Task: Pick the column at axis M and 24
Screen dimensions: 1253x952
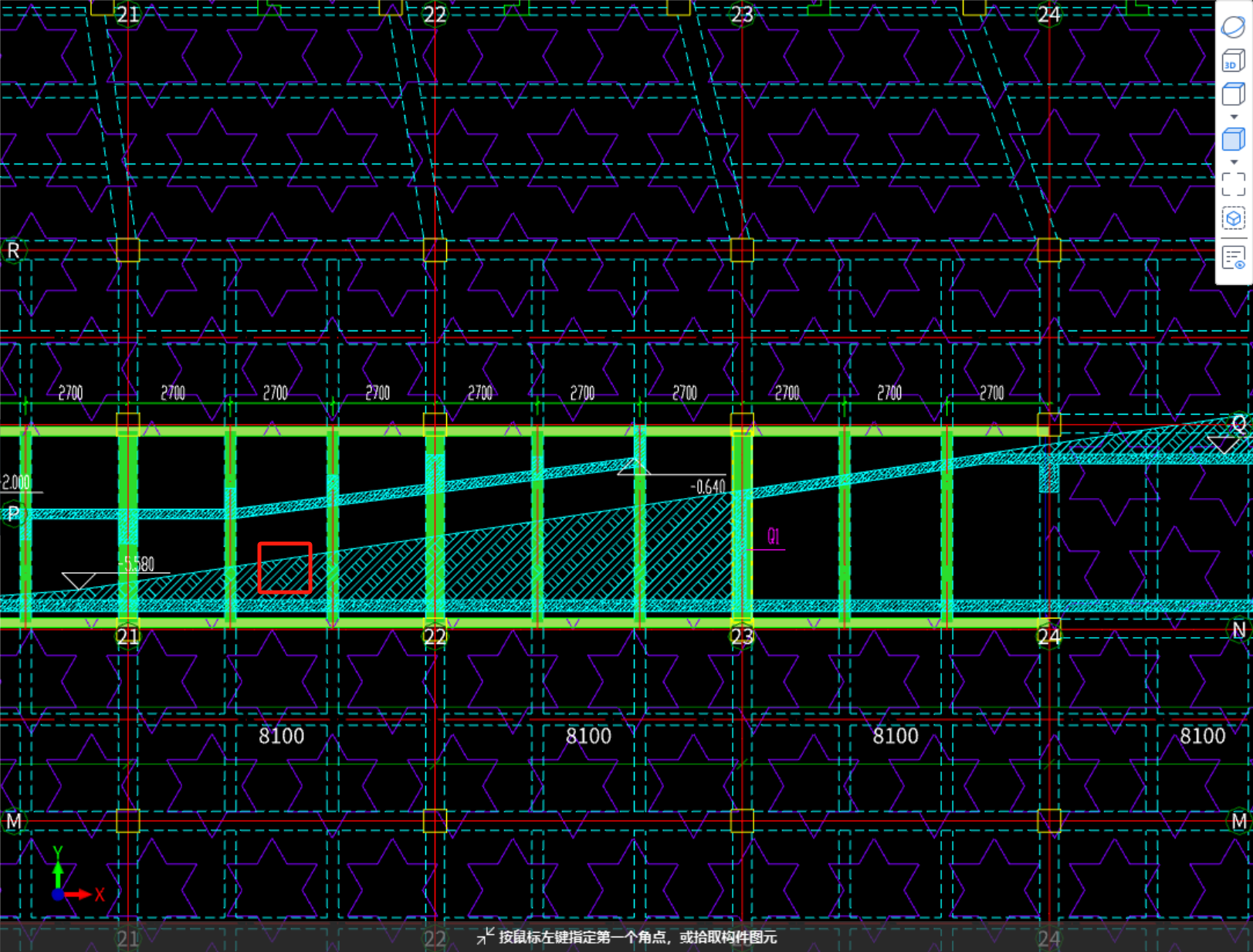Action: (1049, 821)
